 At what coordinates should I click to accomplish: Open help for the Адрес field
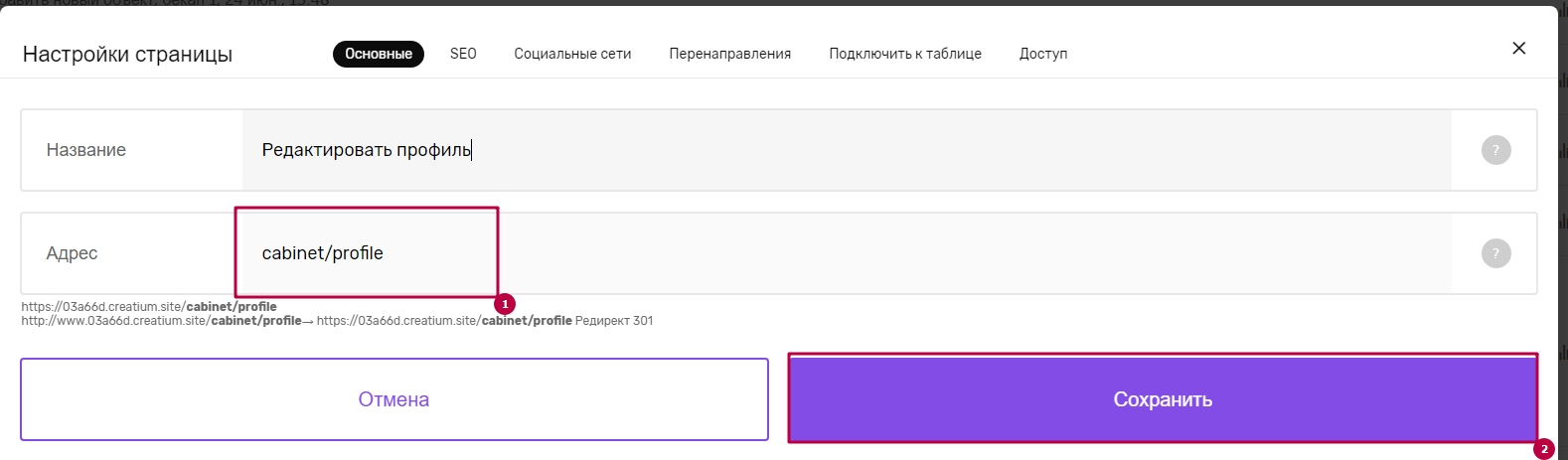pyautogui.click(x=1495, y=253)
